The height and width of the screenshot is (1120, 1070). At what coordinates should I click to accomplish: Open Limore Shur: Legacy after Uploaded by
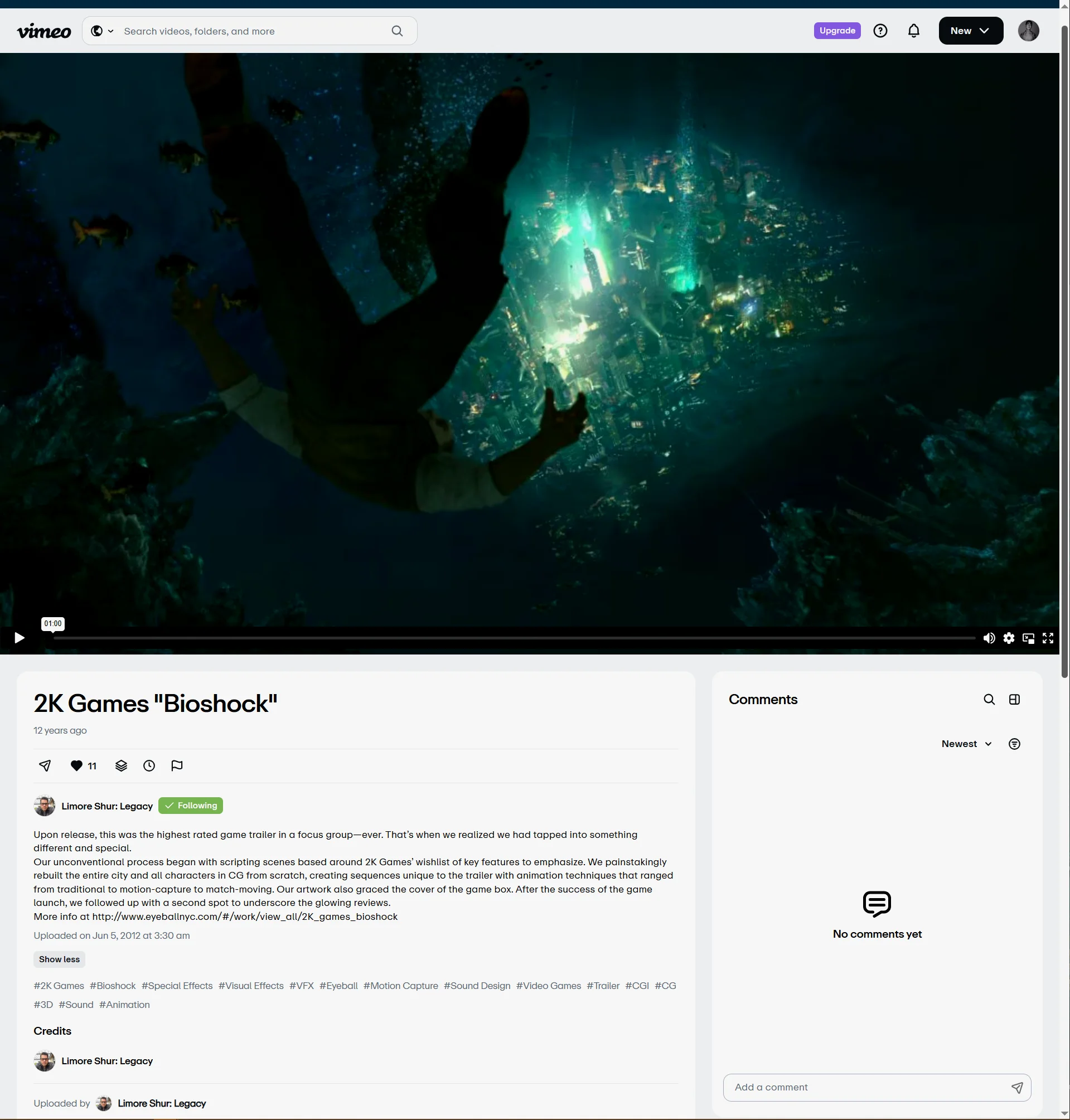(x=161, y=1103)
